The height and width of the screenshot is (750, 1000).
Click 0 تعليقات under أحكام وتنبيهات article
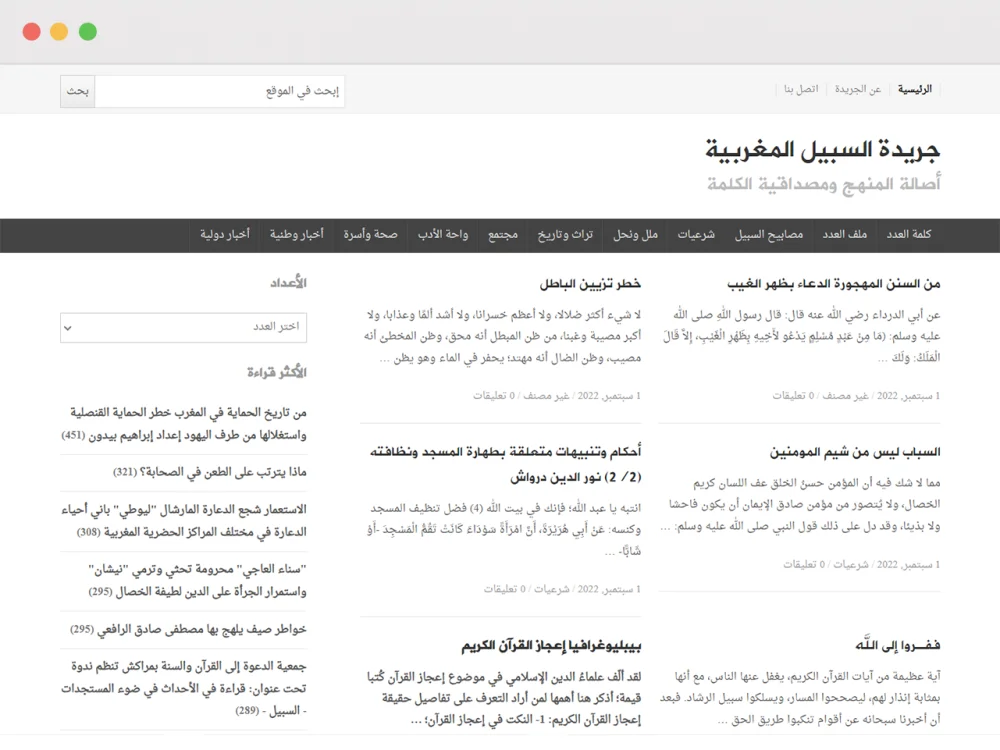pos(504,589)
